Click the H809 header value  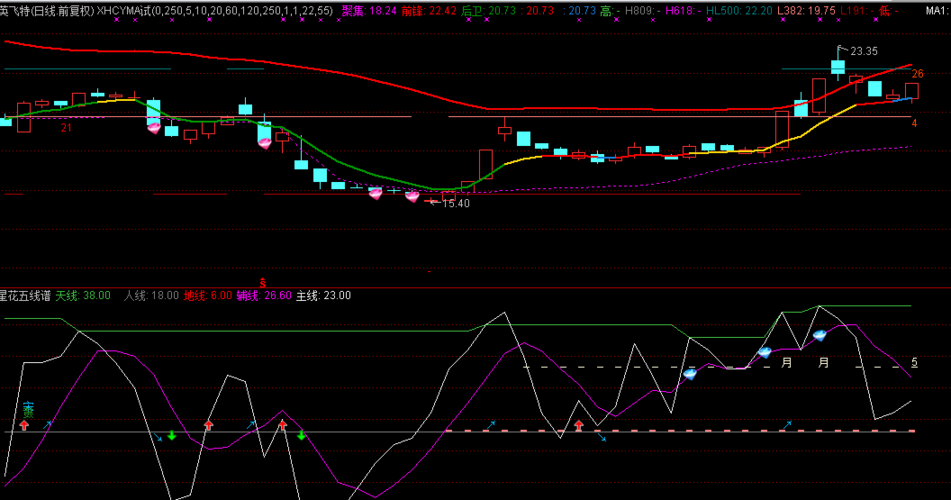coord(642,11)
